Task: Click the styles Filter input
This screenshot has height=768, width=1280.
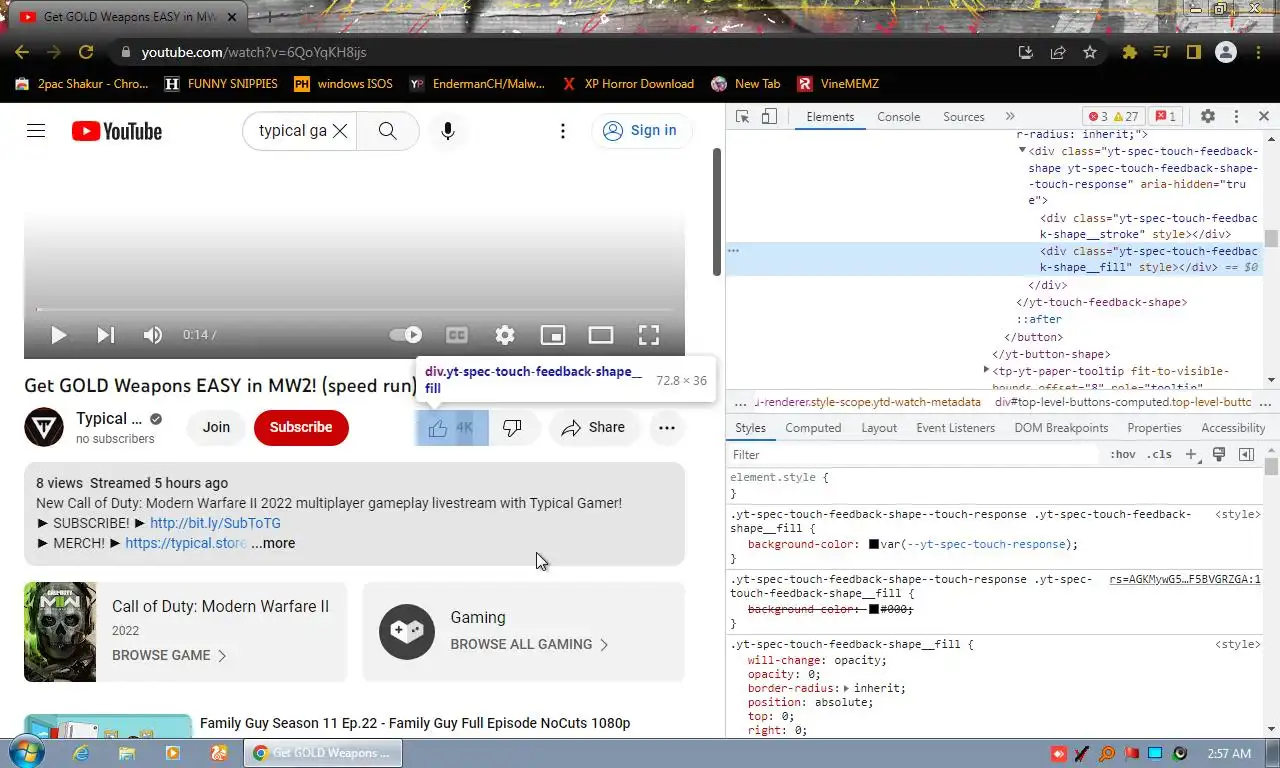Action: click(x=913, y=455)
